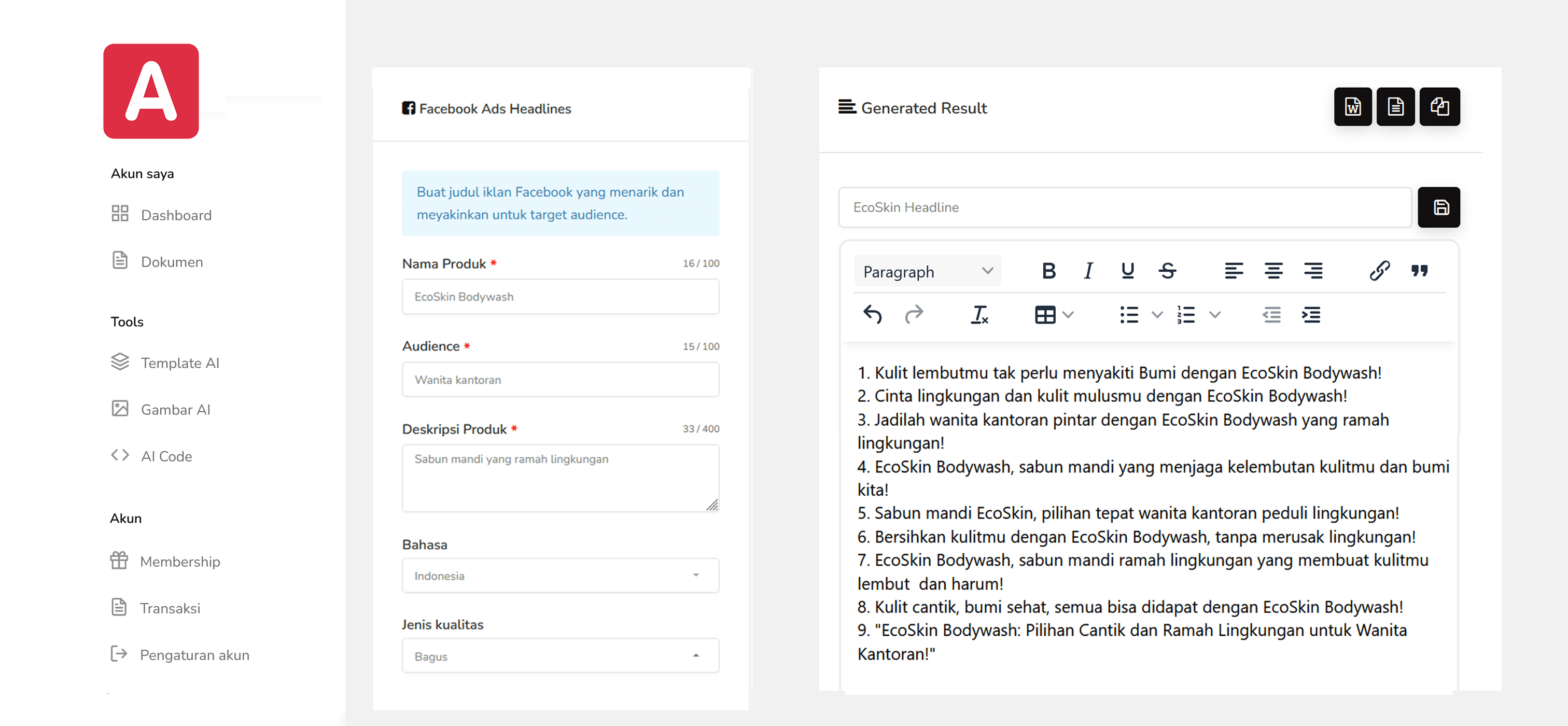1568x726 pixels.
Task: Insert a link in editor
Action: tap(1379, 271)
